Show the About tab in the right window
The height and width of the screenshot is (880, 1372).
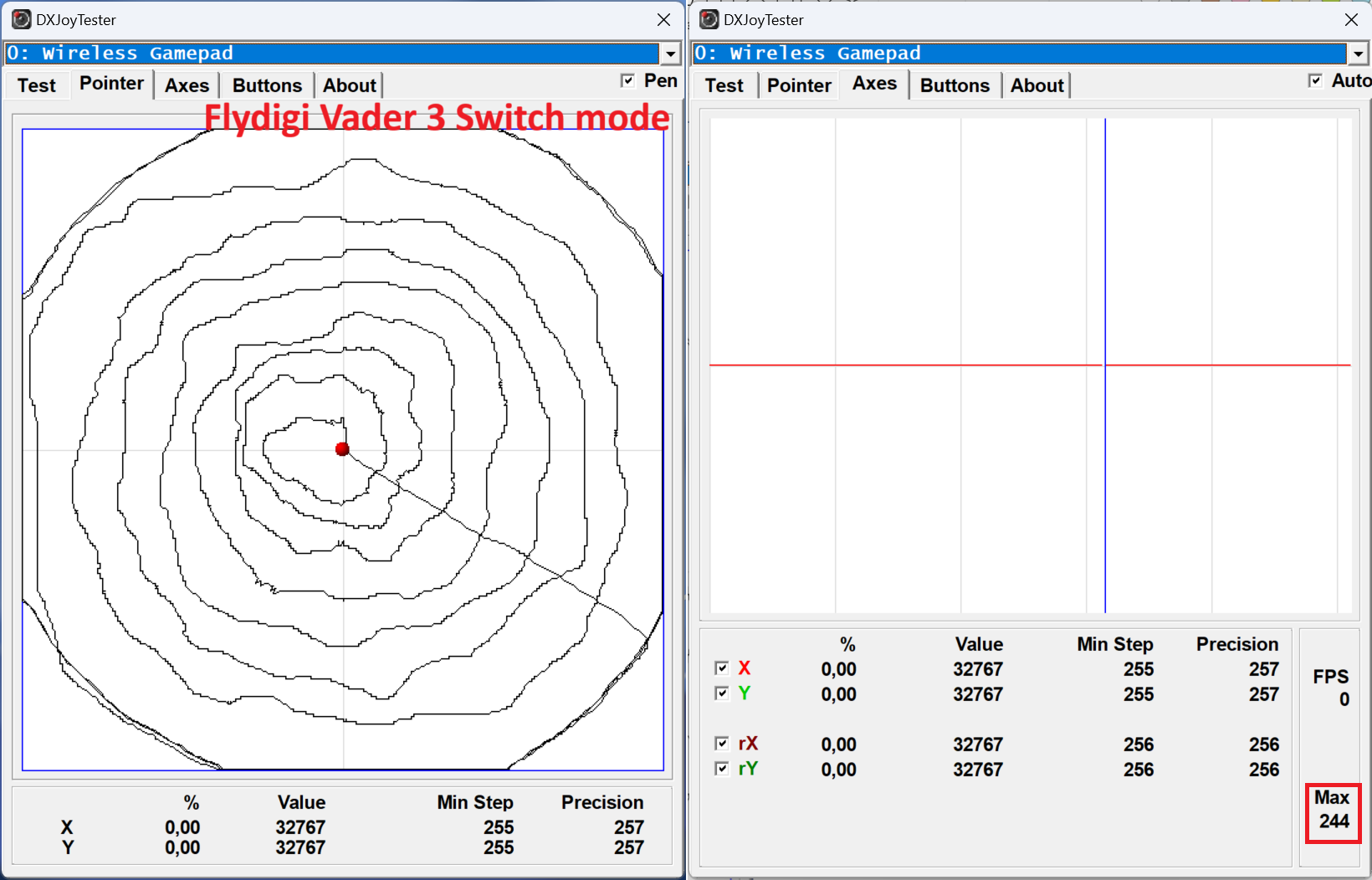[x=1037, y=85]
